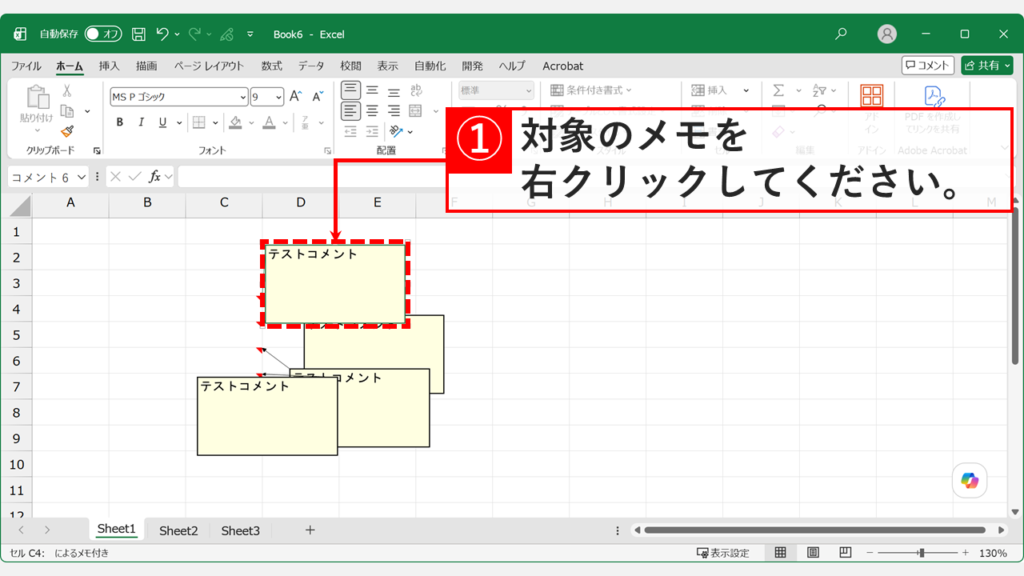Expand the Font Color dropdown arrow
Viewport: 1024px width, 576px height.
click(x=285, y=123)
